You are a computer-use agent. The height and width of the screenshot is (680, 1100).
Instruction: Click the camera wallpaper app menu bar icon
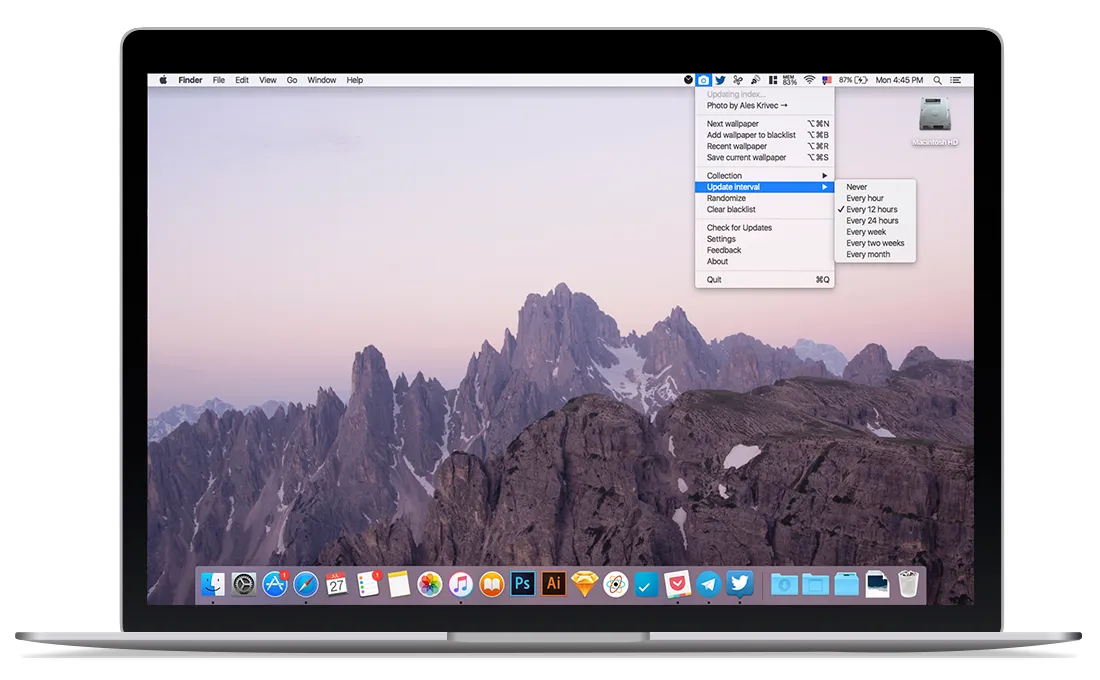click(x=704, y=80)
